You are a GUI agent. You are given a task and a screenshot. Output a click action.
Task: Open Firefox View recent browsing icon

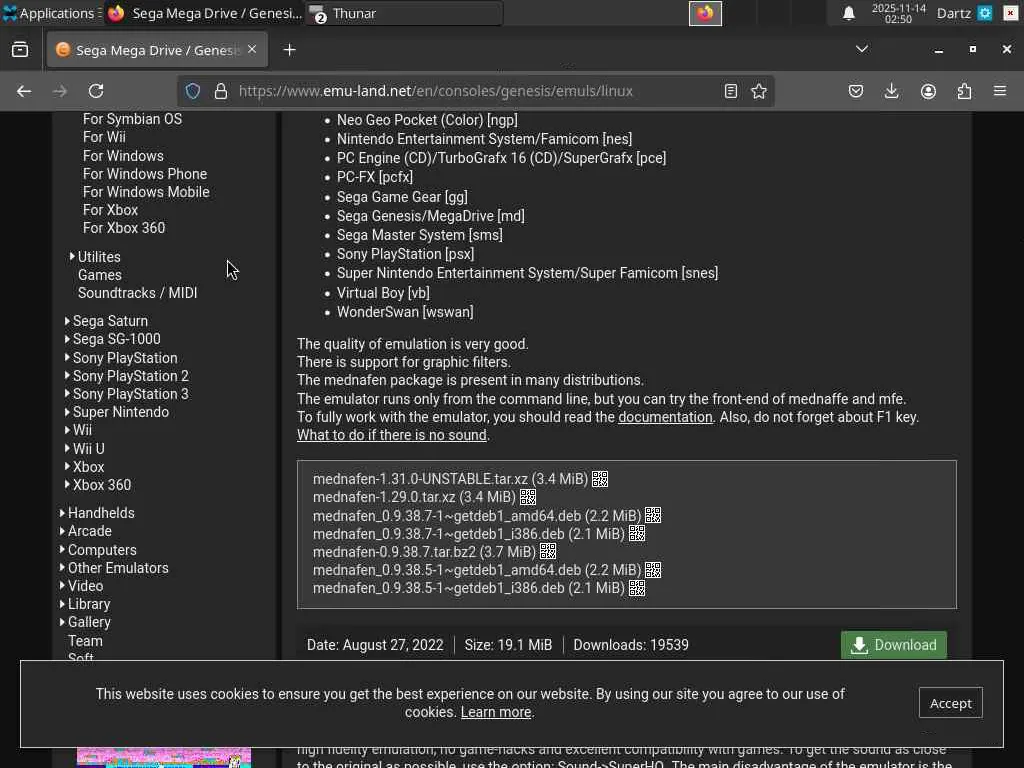click(x=20, y=50)
